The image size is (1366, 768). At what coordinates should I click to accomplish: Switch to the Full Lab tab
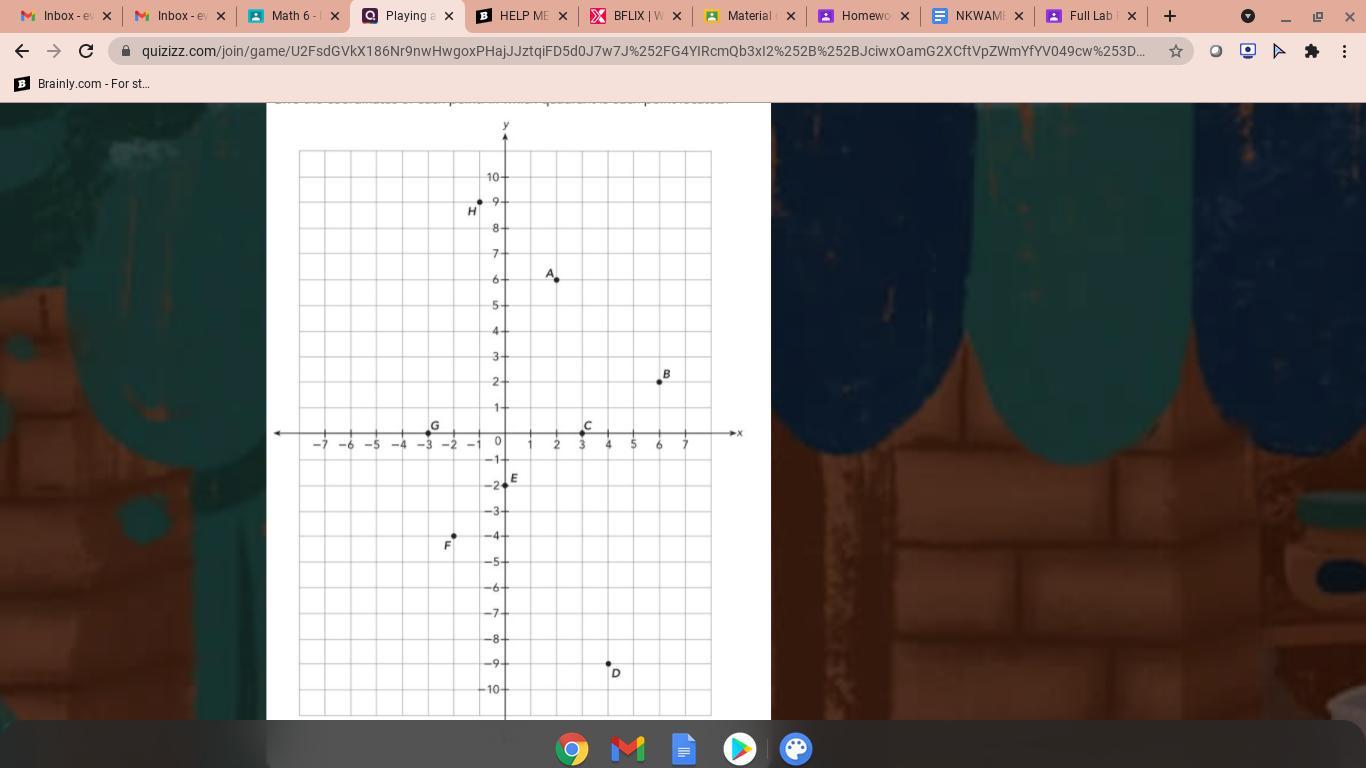point(1092,16)
